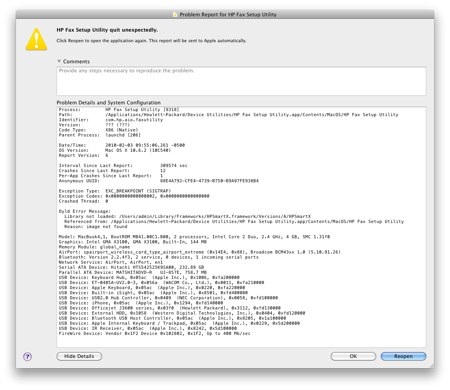Click the 'Graphics: Intel GMA X3100' line

tap(133, 242)
